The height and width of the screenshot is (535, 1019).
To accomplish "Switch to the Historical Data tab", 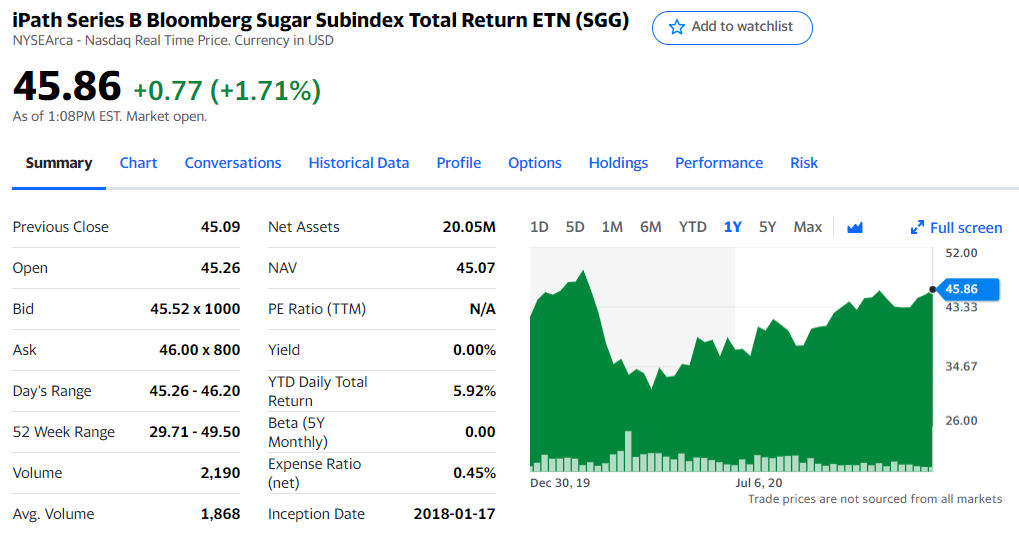I will pyautogui.click(x=358, y=163).
